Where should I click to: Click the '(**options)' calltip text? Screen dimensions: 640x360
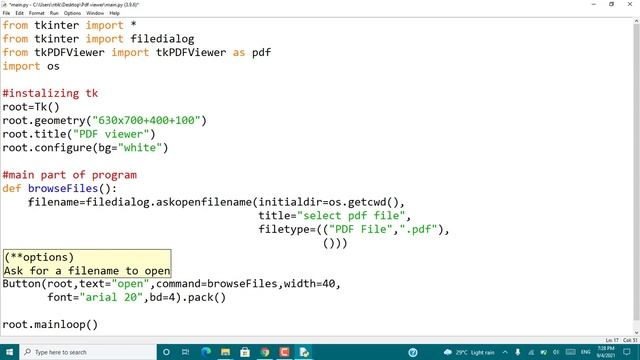pyautogui.click(x=39, y=257)
